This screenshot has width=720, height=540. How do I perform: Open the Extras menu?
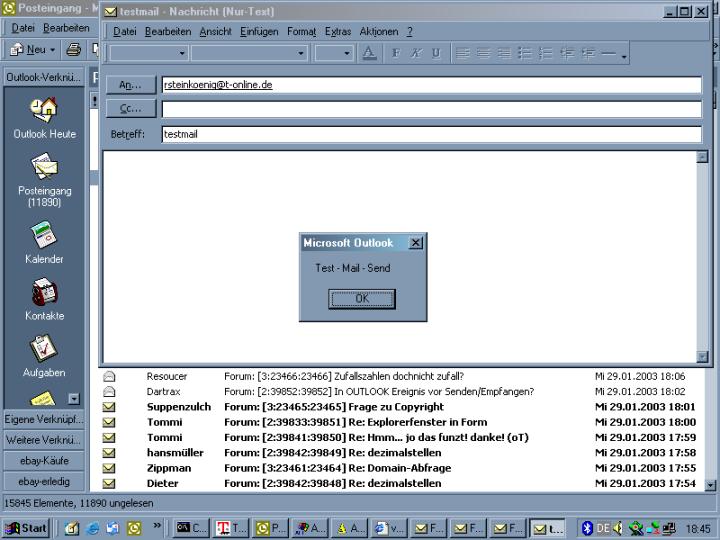[x=338, y=31]
